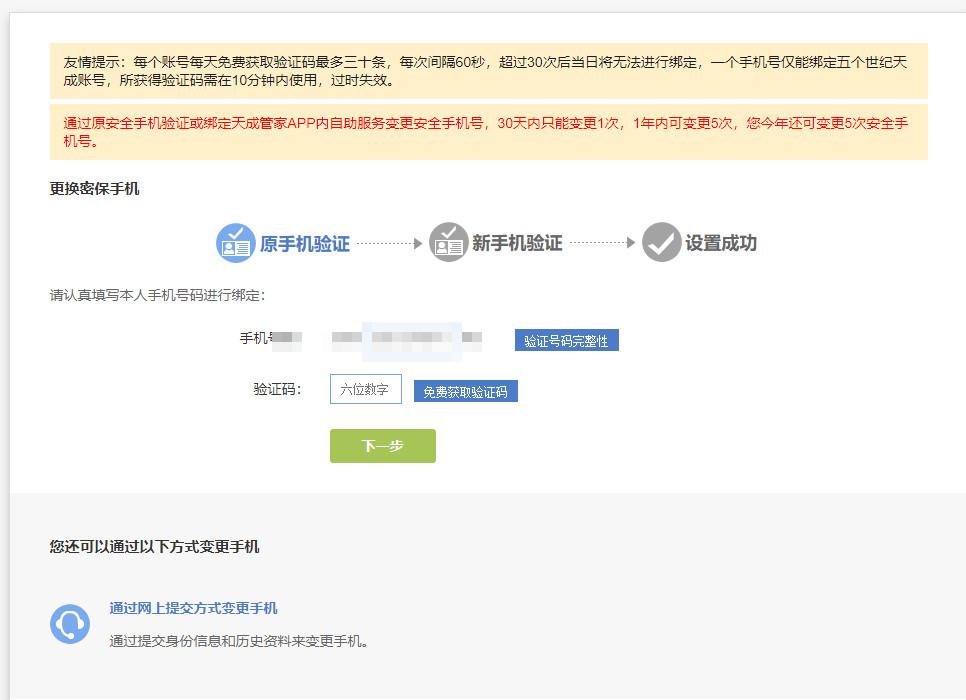Click the 六位数字 verification code field
Screen dimensions: 966x700
tap(365, 388)
